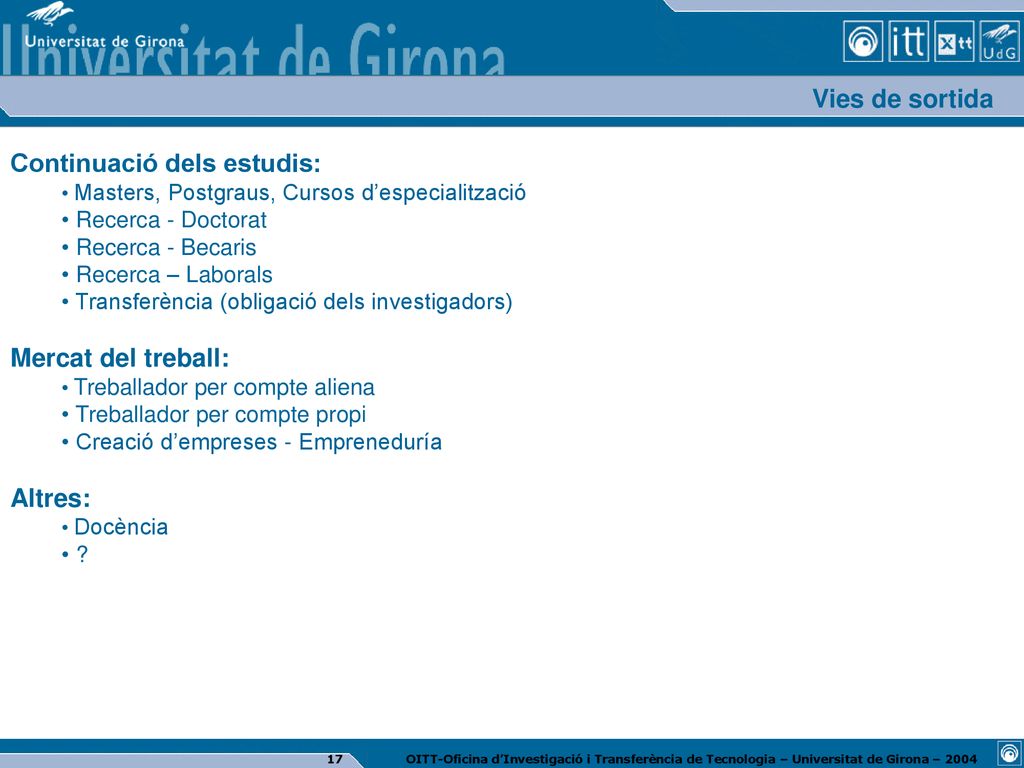The image size is (1024, 768).
Task: Click the Universitat de Girona bird logo
Action: pos(50,14)
